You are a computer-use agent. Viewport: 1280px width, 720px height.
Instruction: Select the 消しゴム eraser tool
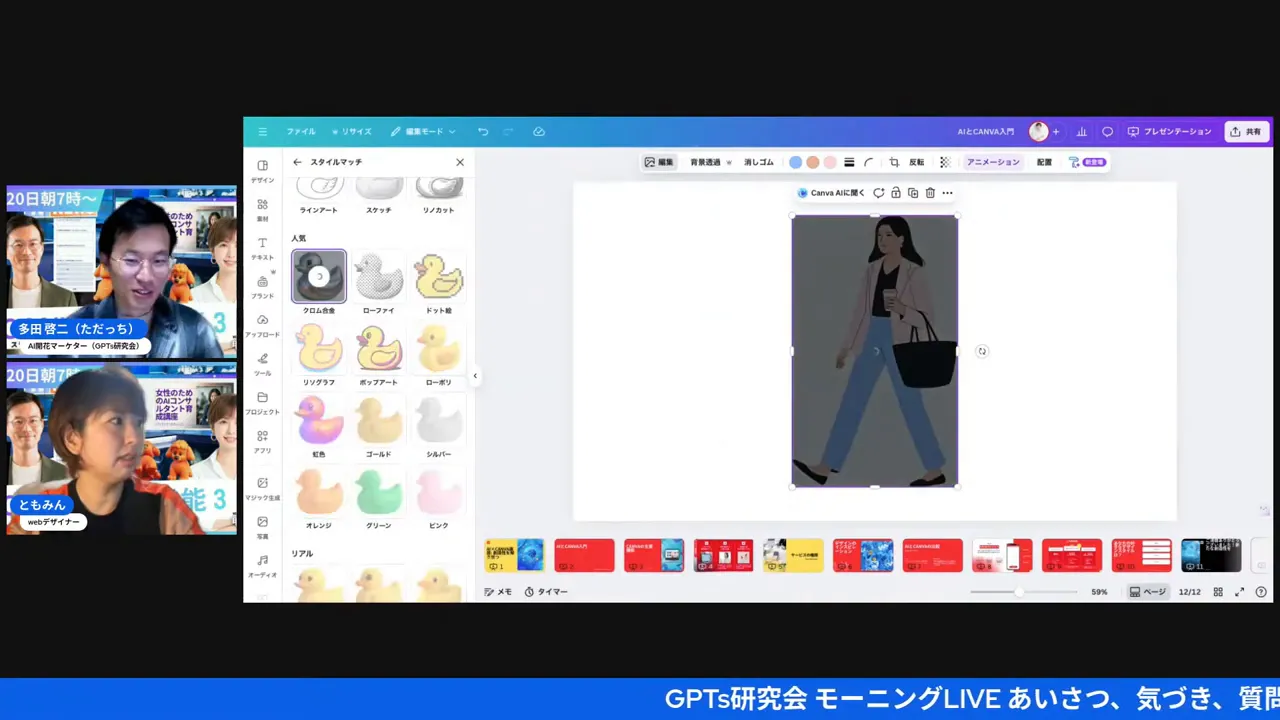click(759, 161)
